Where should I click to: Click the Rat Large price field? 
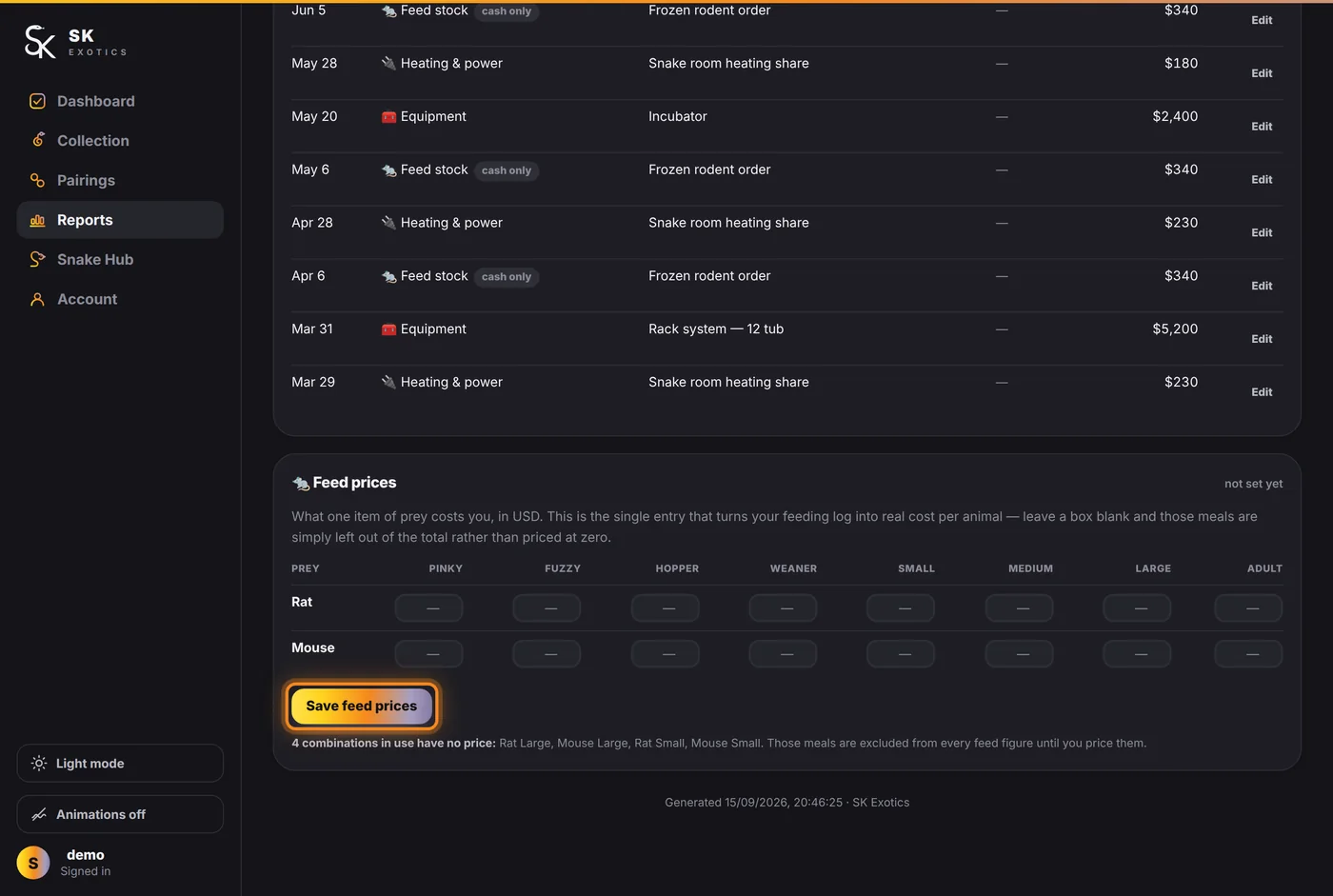tap(1137, 607)
